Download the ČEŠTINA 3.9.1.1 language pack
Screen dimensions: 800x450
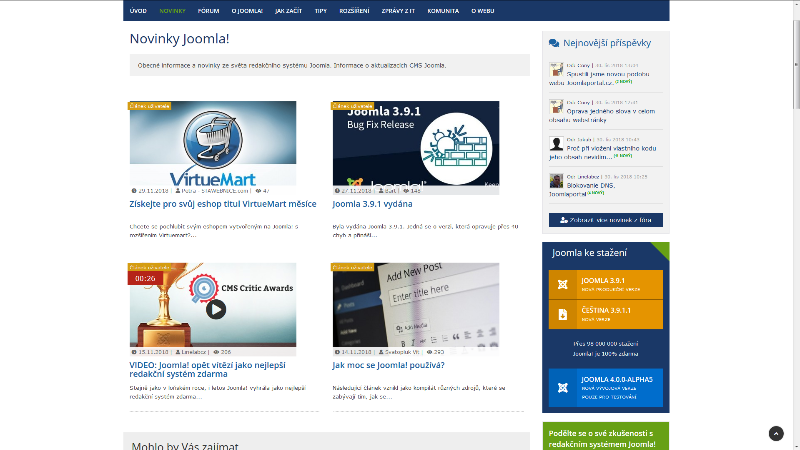point(606,314)
